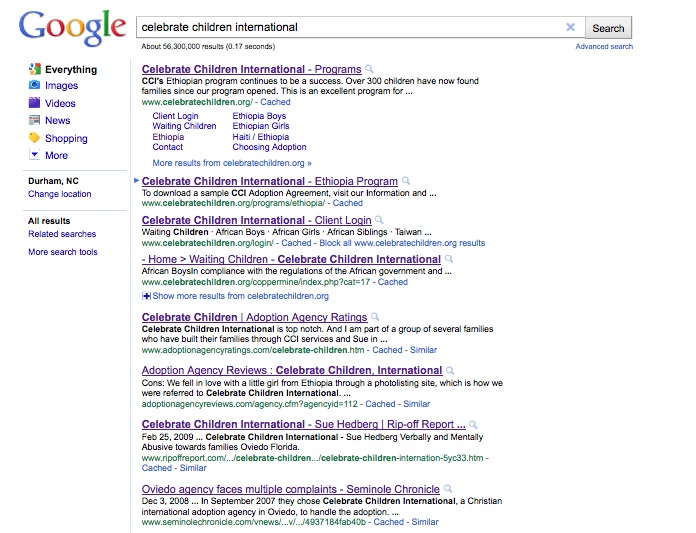The image size is (696, 533).
Task: Open Cached link for coppermine result
Action: point(392,282)
